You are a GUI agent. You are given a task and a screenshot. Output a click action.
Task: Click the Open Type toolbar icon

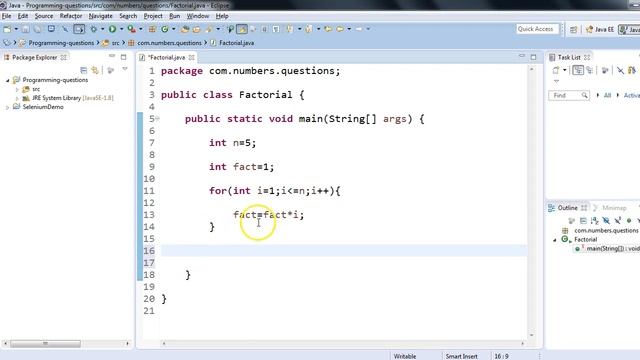pos(184,29)
